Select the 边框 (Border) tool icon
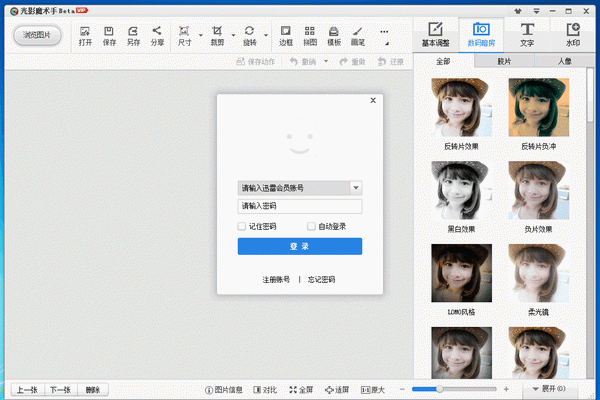 [286, 35]
